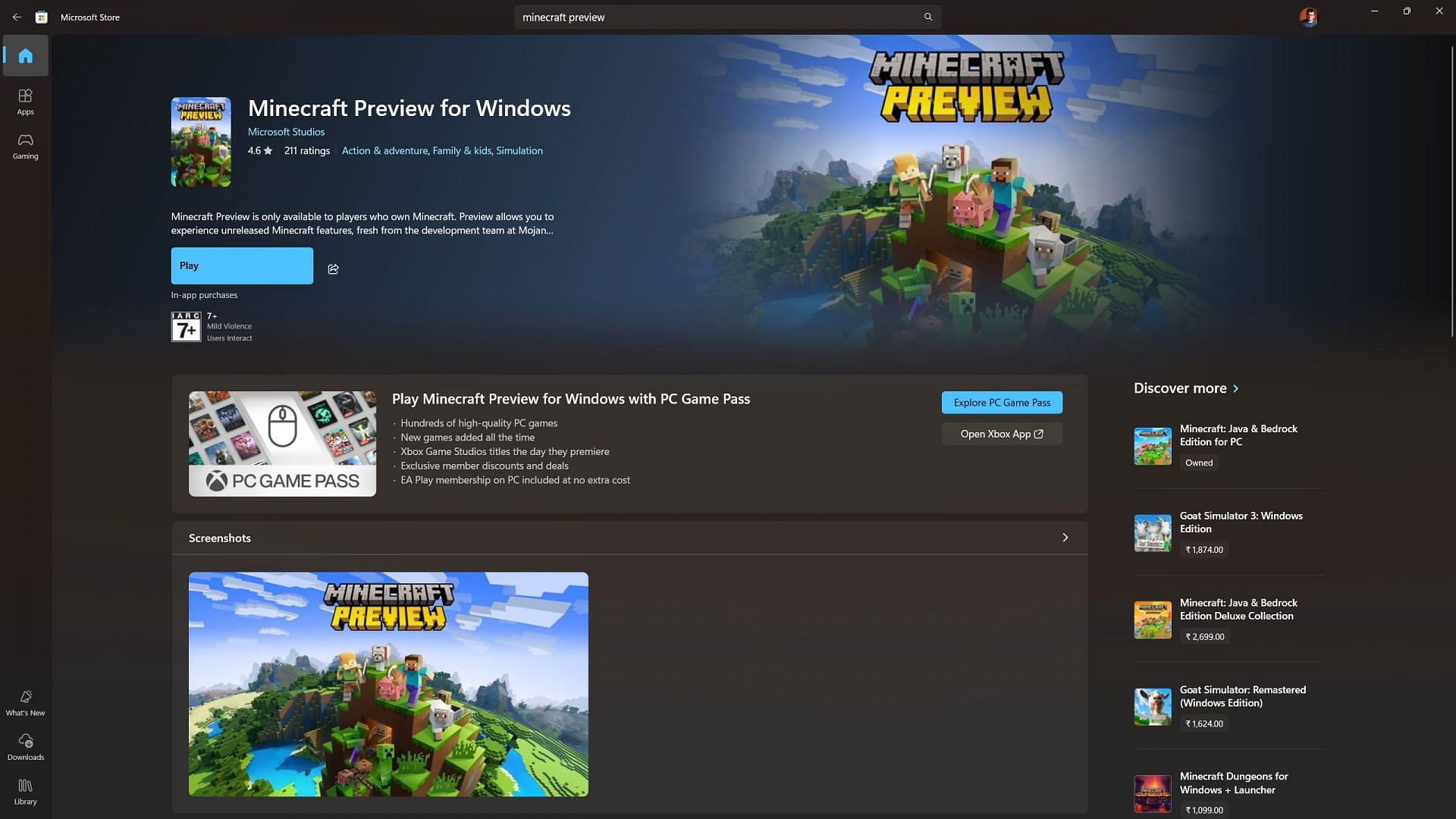1456x819 pixels.
Task: Open the user profile avatar
Action: pos(1308,17)
